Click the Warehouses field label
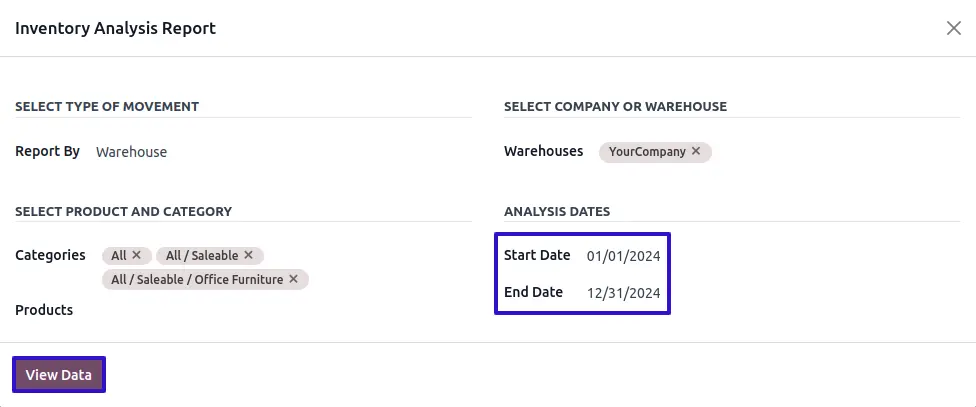This screenshot has width=976, height=407. tap(543, 152)
